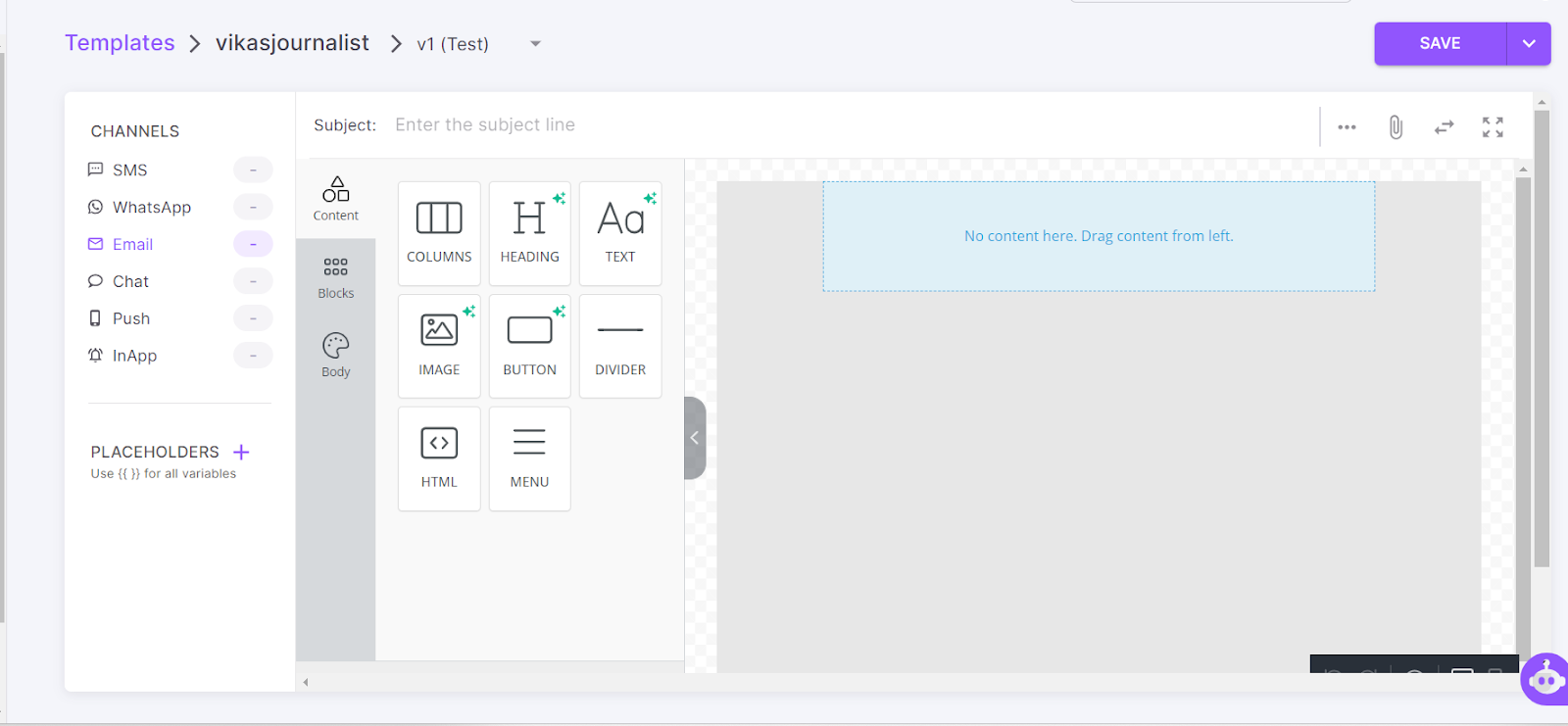The height and width of the screenshot is (726, 1568).
Task: Pick the Heading content block
Action: pos(529,233)
